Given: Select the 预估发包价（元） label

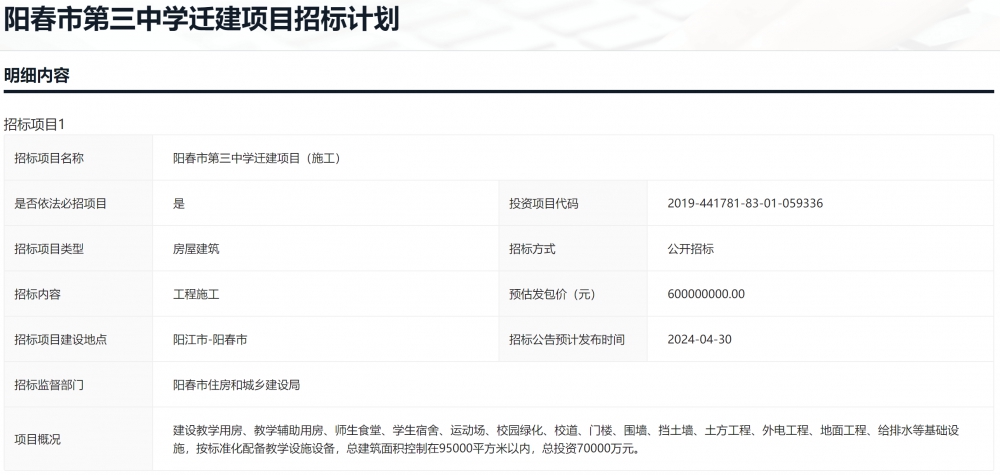Looking at the screenshot, I should tap(552, 295).
